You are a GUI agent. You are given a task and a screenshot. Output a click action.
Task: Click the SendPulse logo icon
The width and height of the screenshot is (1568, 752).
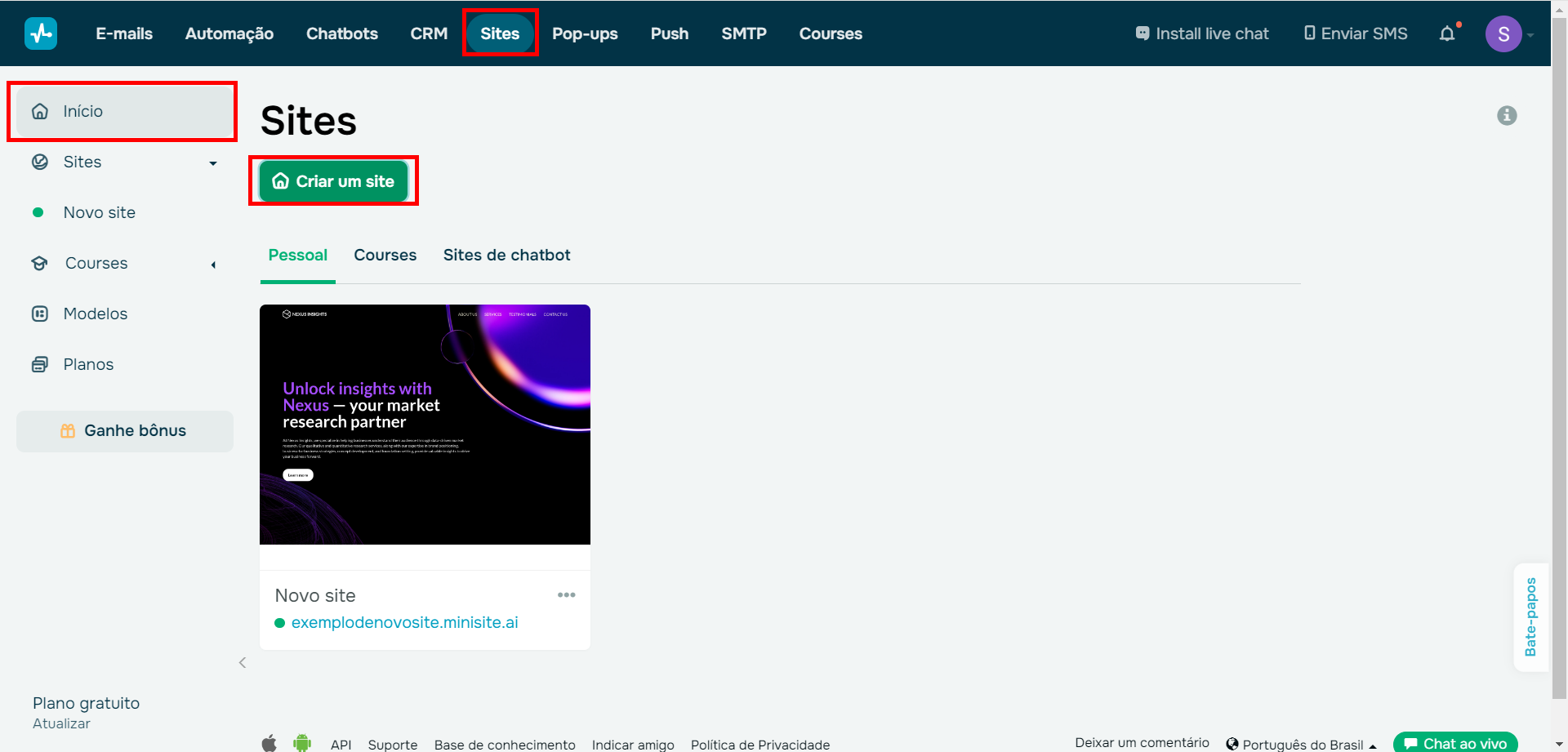(41, 33)
